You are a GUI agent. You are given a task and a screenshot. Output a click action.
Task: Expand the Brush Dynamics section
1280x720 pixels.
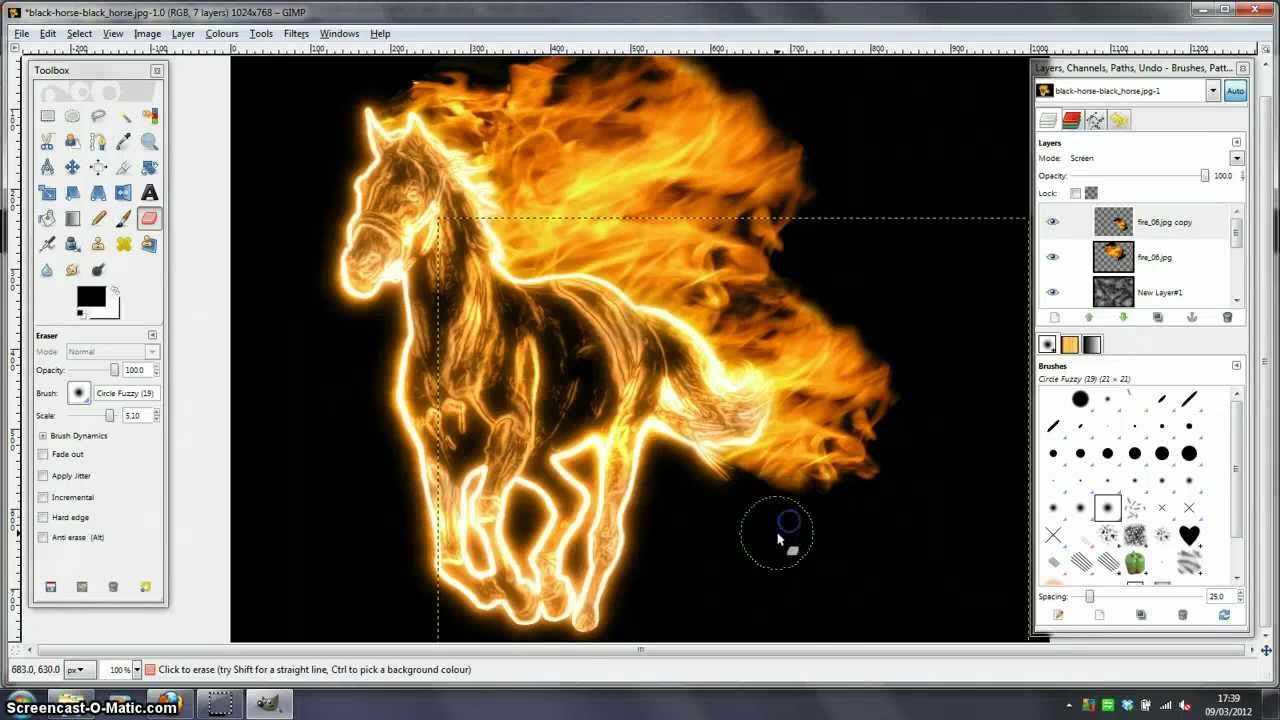[40, 435]
